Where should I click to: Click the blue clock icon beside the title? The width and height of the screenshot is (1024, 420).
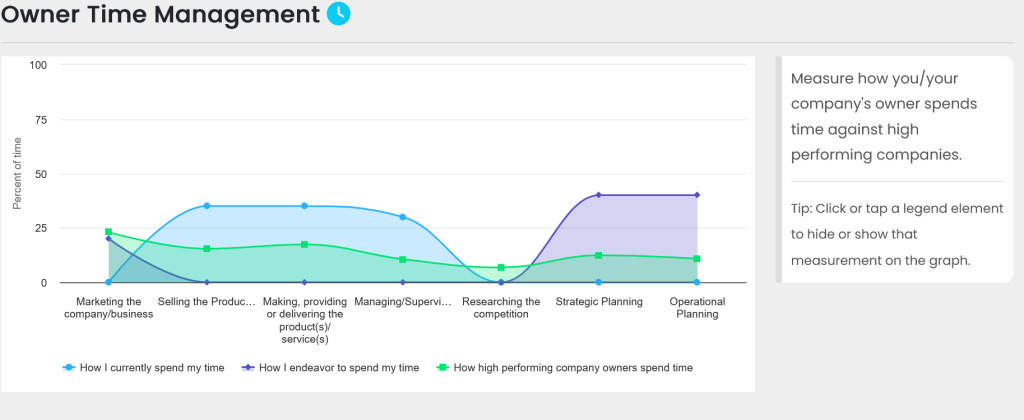click(x=339, y=13)
